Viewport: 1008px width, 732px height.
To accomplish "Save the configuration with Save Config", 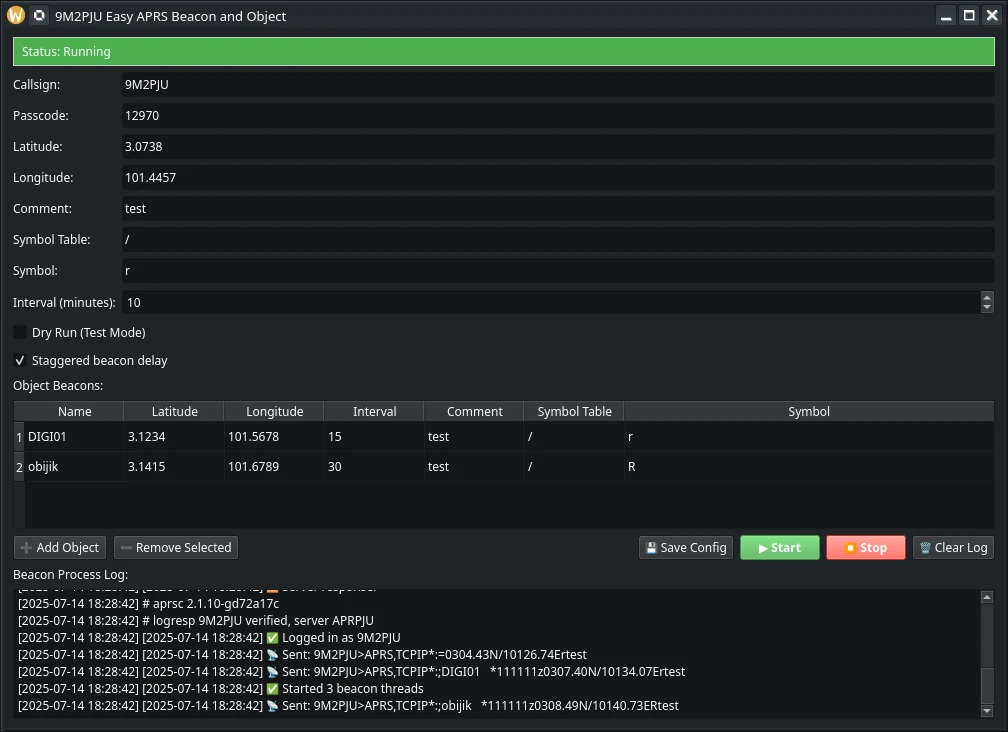I will [x=686, y=548].
